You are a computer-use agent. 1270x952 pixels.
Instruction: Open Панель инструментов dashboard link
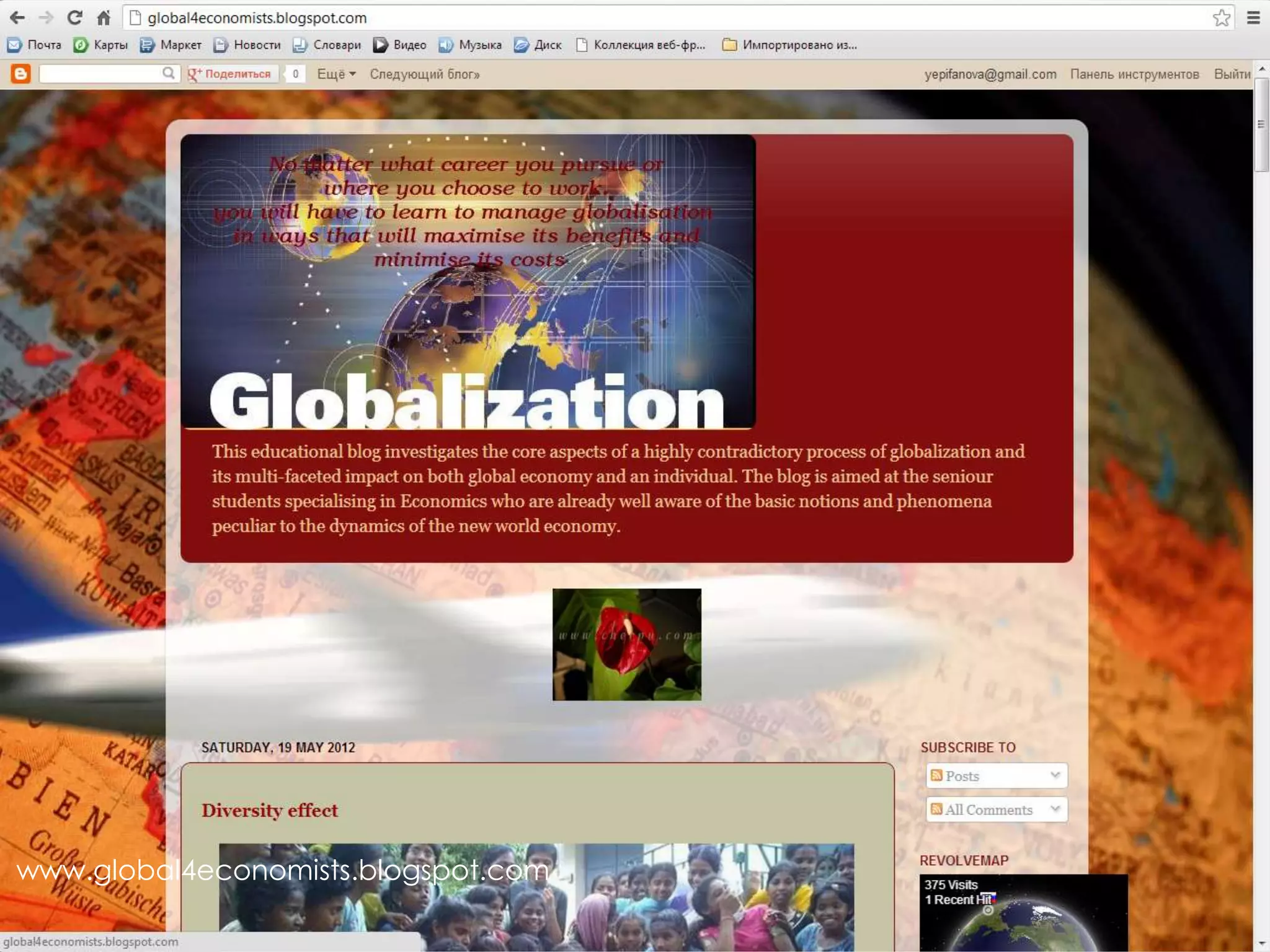tap(1134, 74)
